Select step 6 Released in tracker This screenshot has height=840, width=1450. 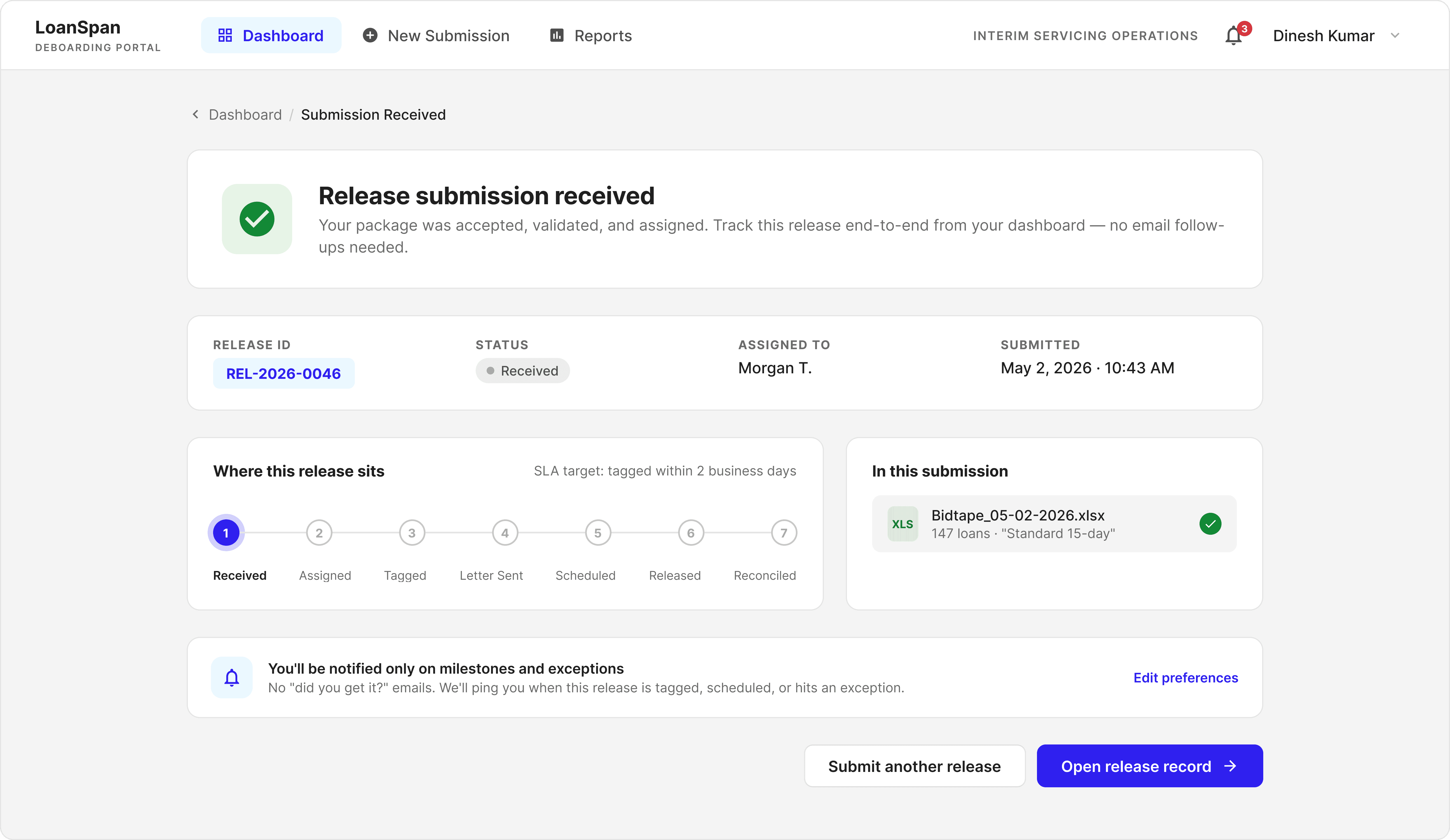(691, 533)
